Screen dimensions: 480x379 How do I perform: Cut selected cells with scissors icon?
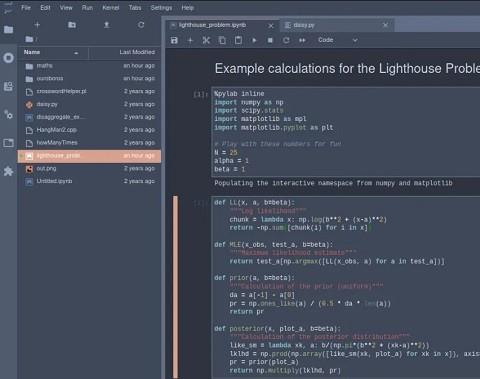(x=206, y=40)
